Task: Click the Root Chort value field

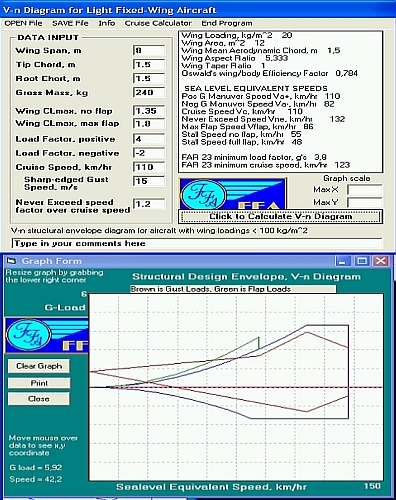Action: tap(149, 79)
